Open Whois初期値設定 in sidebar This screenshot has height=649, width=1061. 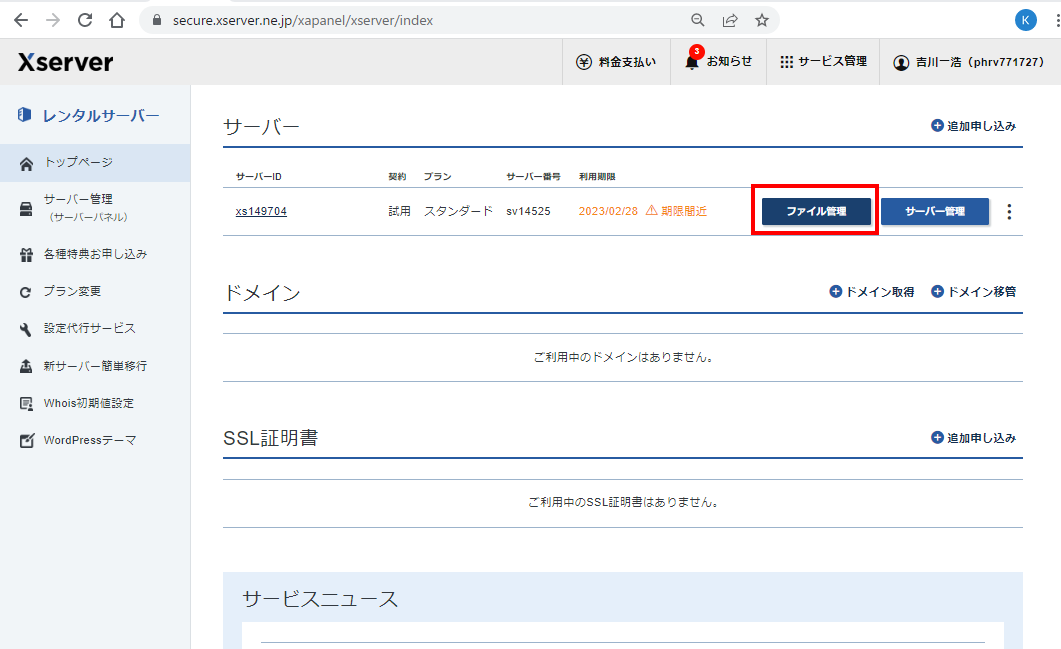coord(88,403)
